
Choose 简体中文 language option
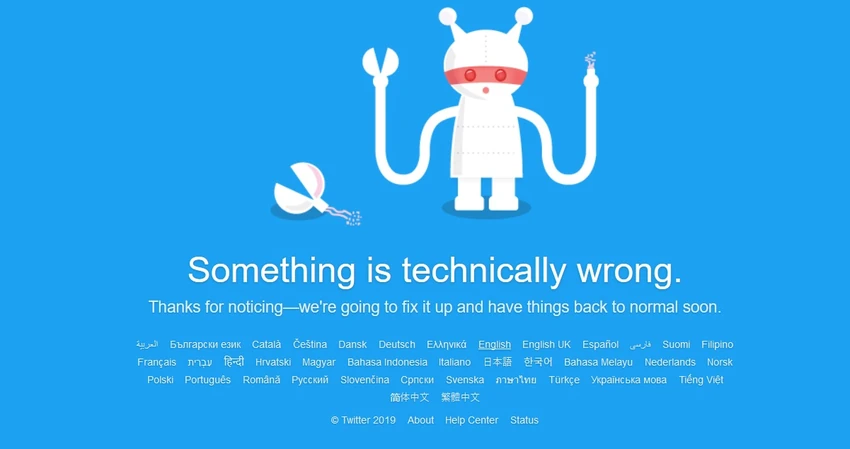[x=409, y=397]
